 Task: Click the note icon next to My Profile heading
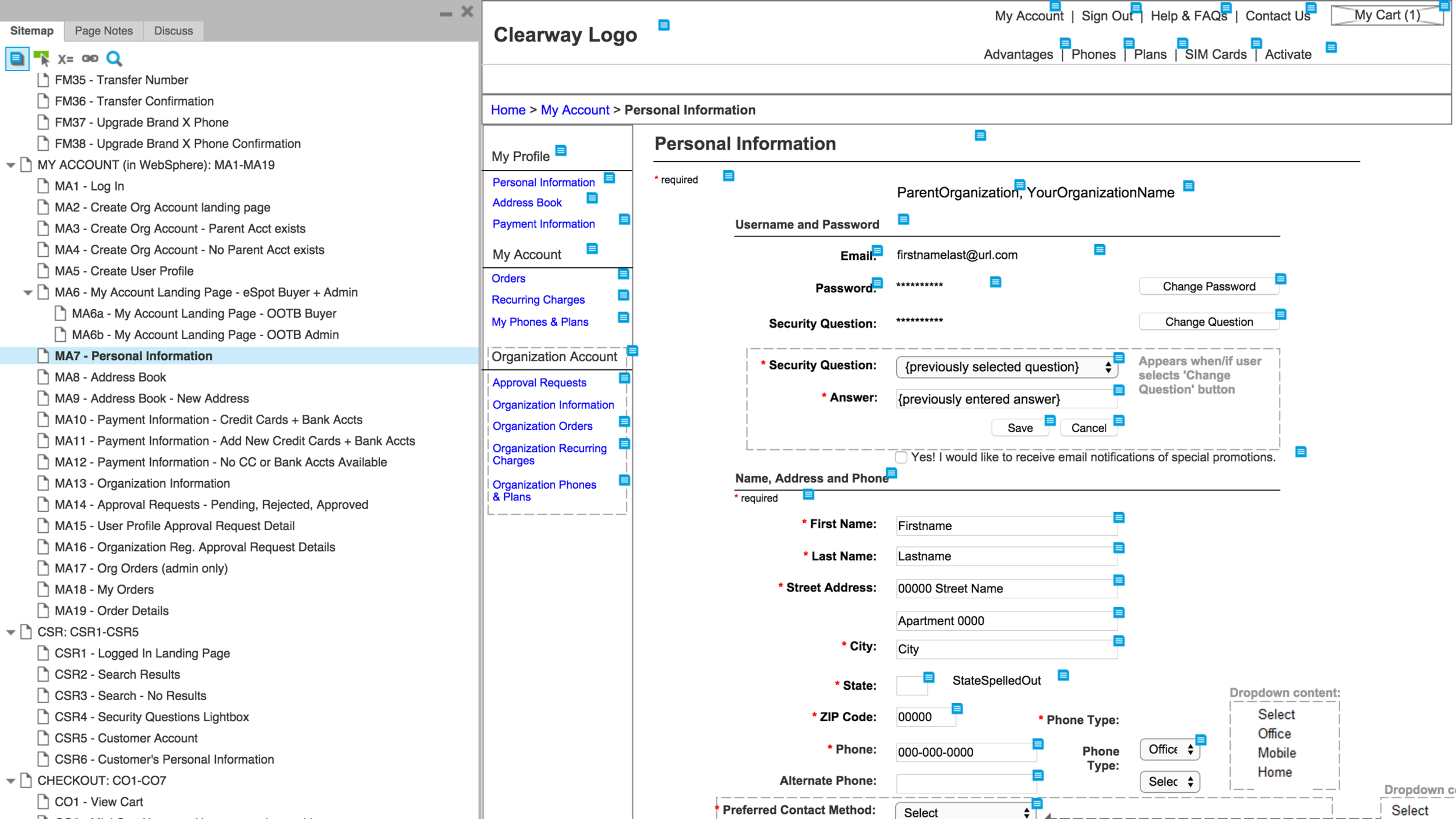[561, 151]
